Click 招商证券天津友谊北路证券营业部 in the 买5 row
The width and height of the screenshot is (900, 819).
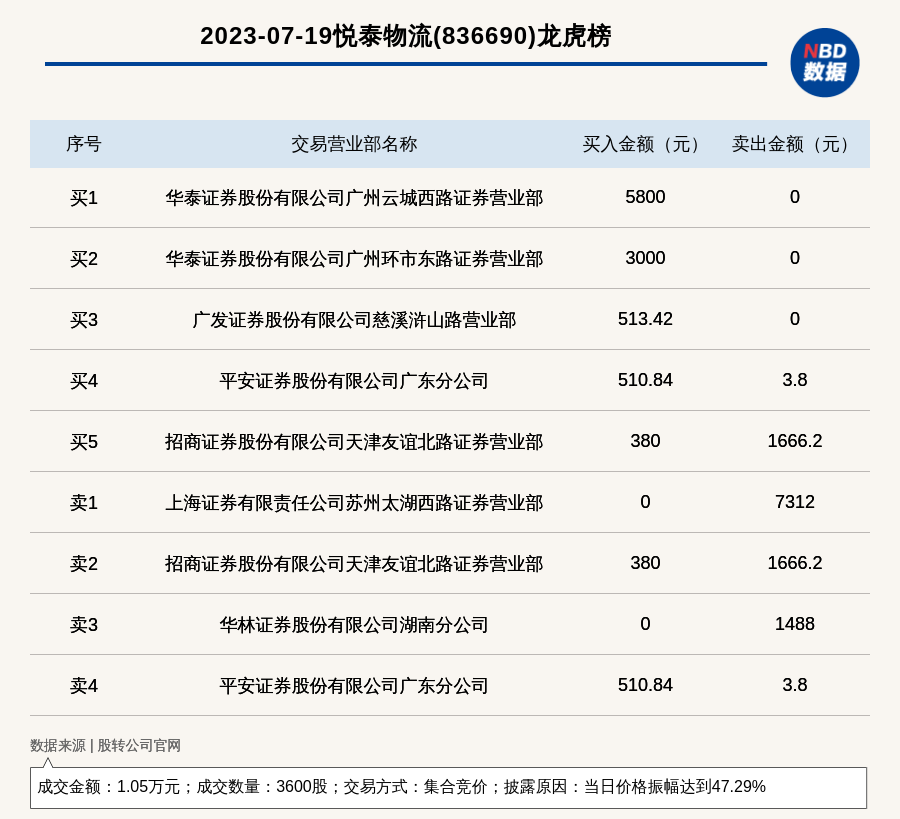click(354, 442)
